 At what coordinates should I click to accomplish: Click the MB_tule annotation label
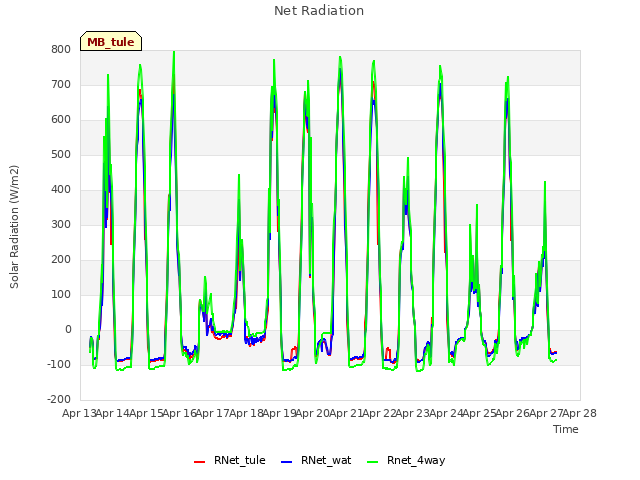(x=111, y=41)
